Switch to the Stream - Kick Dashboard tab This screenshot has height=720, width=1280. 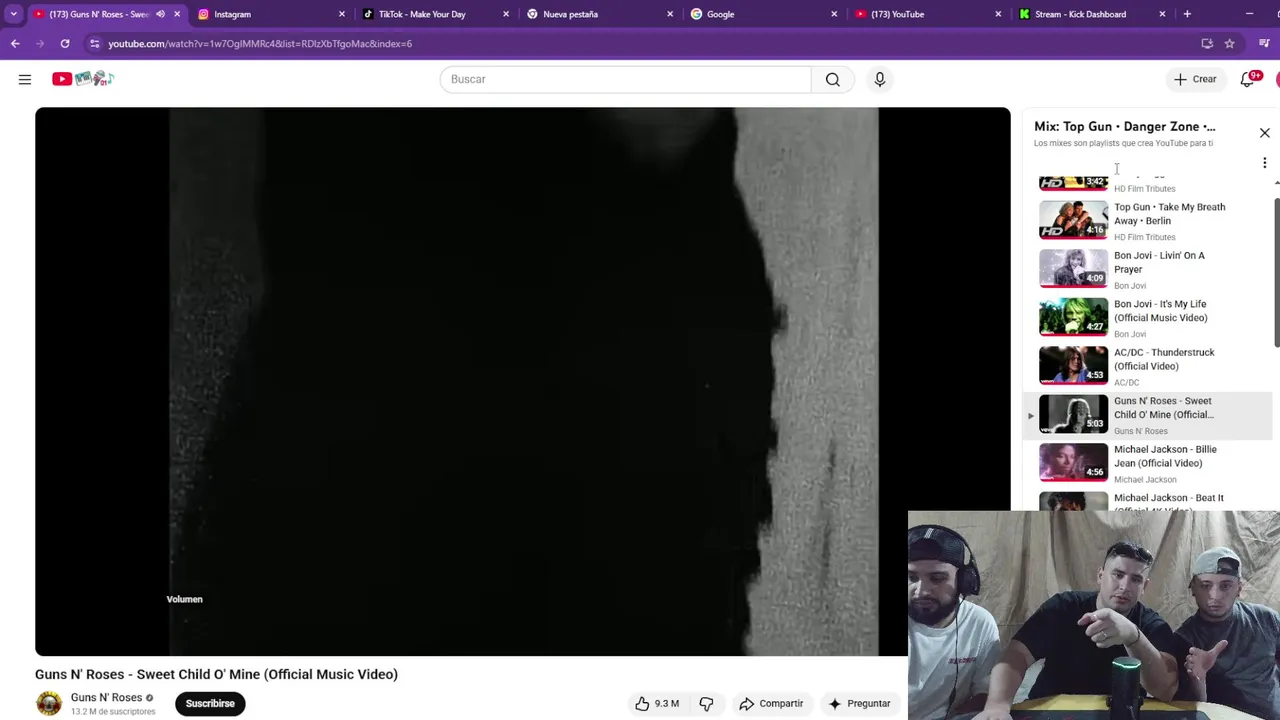pos(1091,14)
